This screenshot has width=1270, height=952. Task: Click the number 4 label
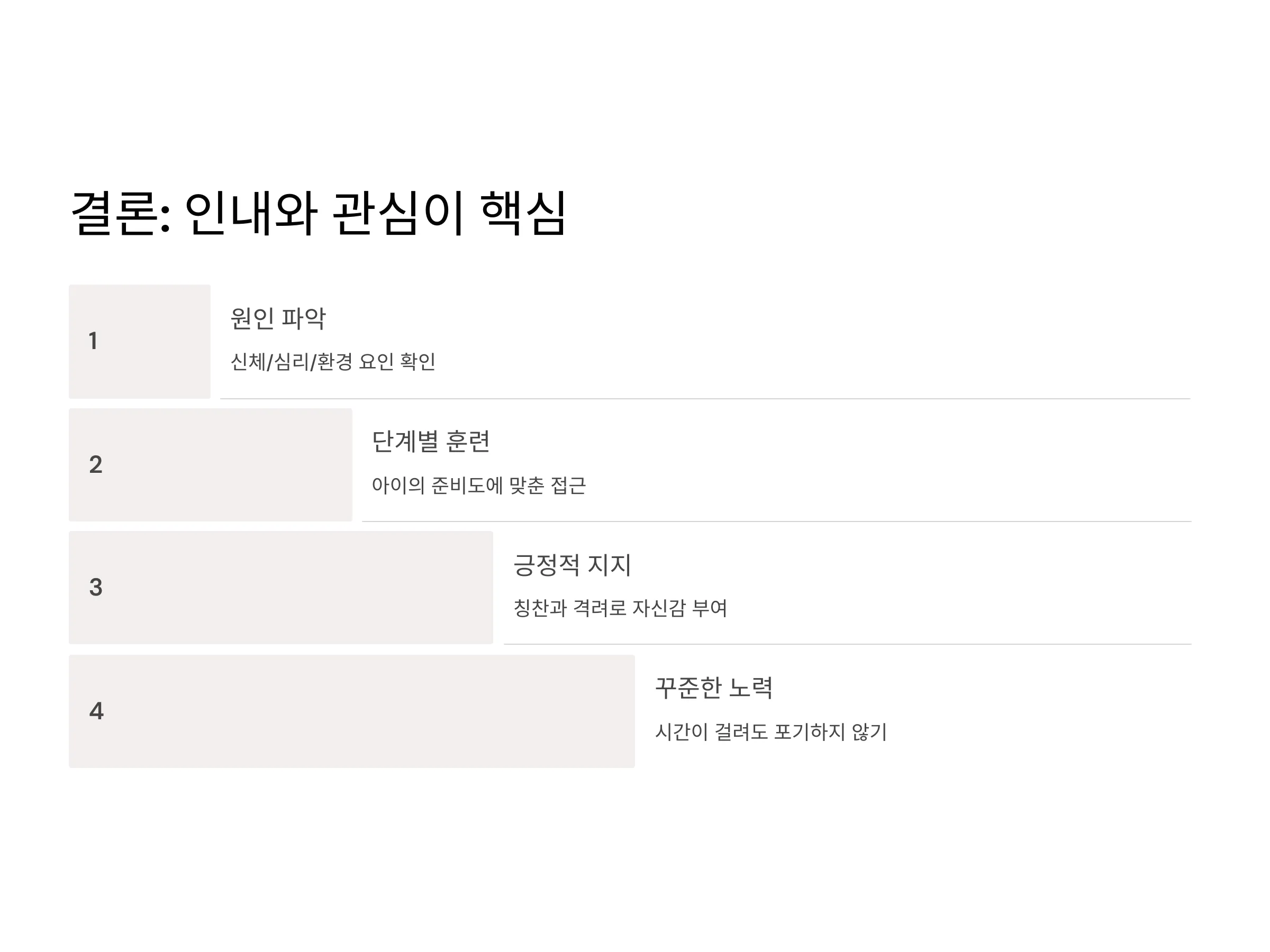pyautogui.click(x=96, y=711)
